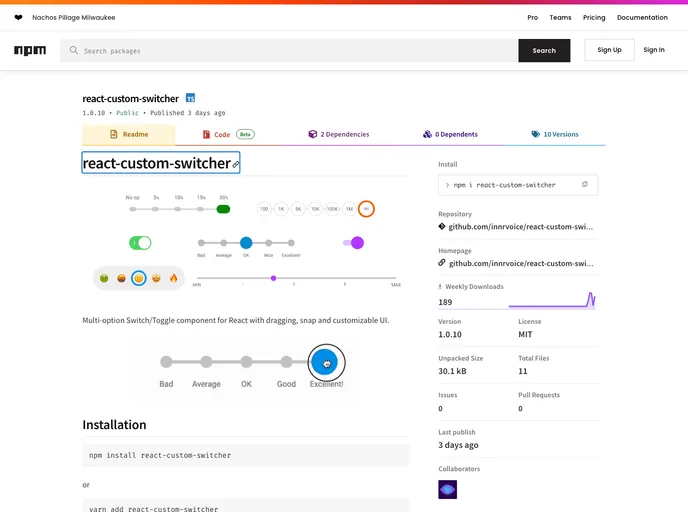688x512 pixels.
Task: Click the collaborator avatar
Action: [448, 489]
